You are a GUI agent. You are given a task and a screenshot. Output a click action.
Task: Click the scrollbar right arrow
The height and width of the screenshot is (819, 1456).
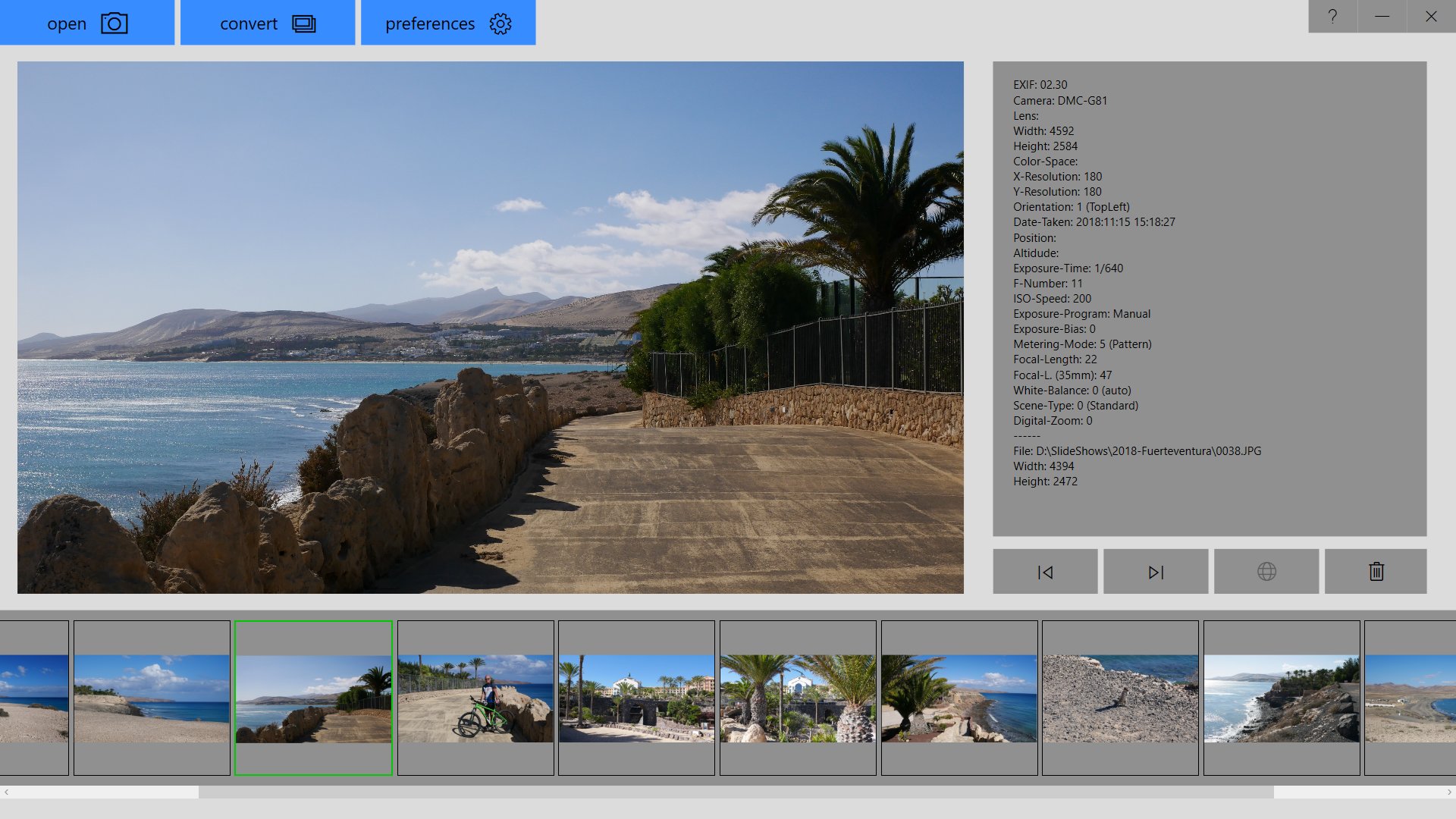coord(1449,792)
